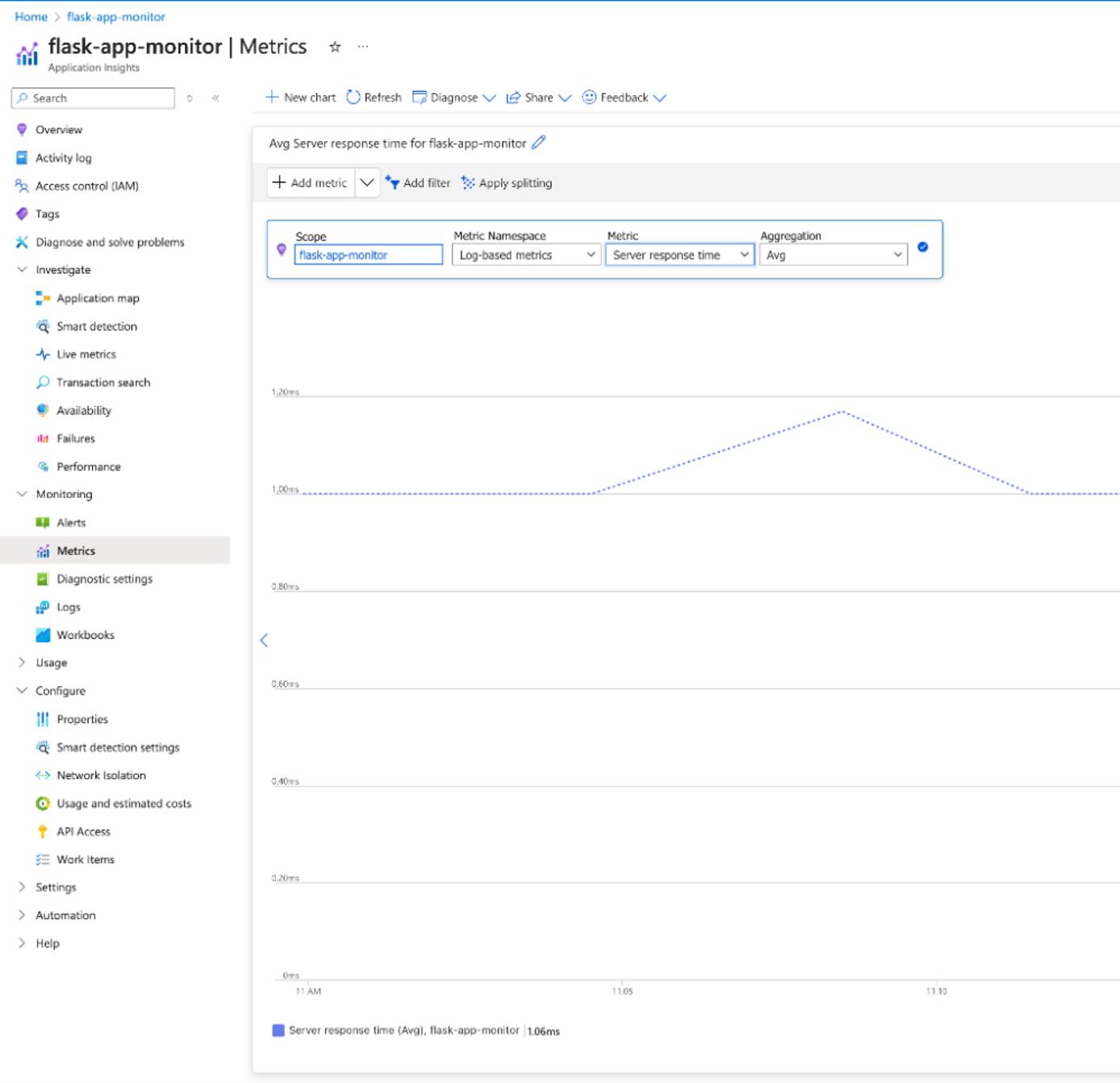Collapse the left sidebar with the double chevron

tap(215, 98)
